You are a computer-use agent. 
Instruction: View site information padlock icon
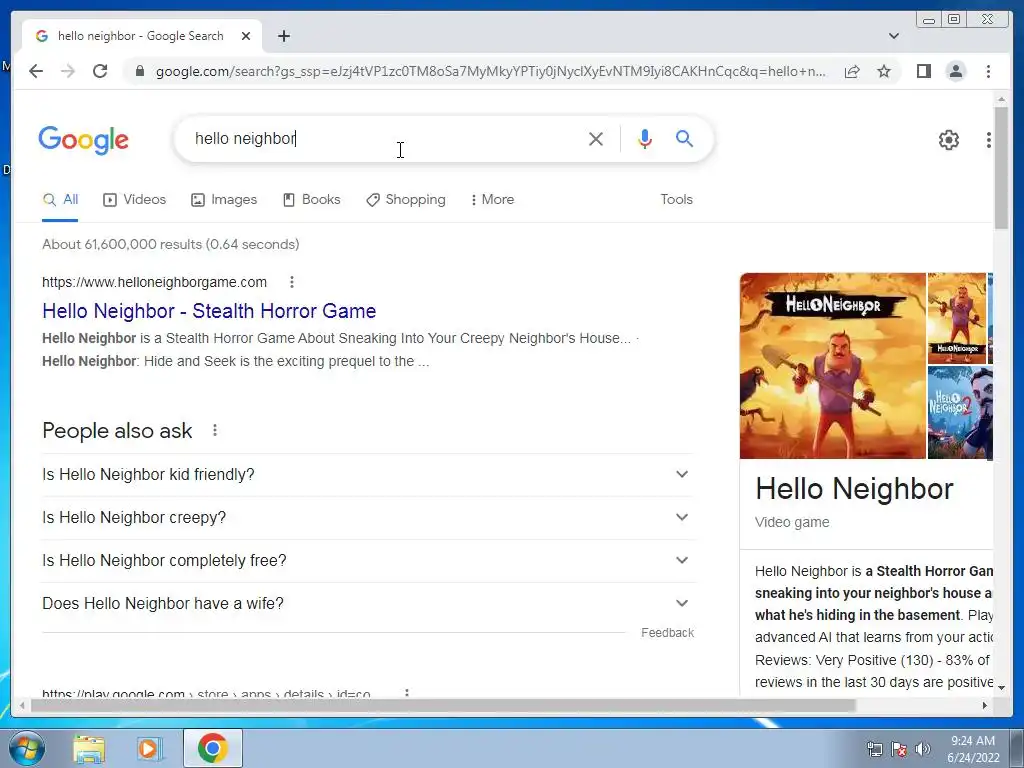point(139,71)
